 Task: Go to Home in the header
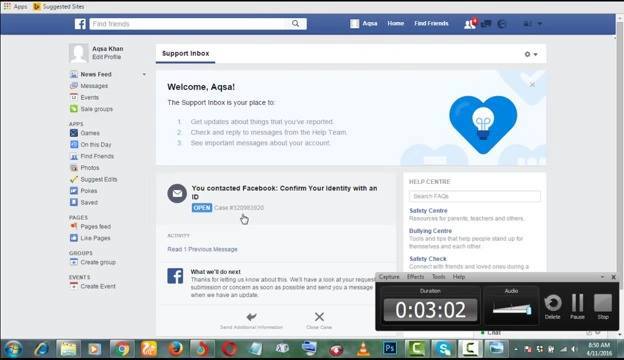[396, 23]
